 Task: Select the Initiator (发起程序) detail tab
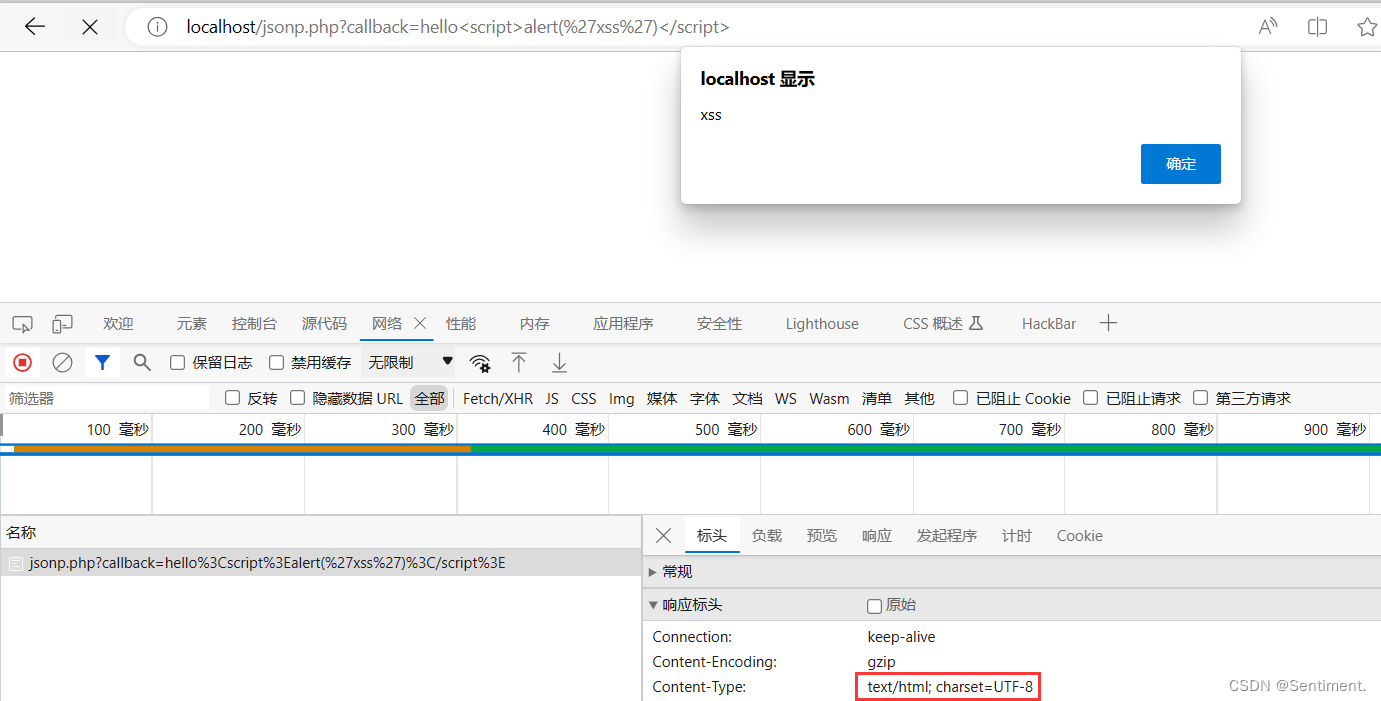coord(947,536)
